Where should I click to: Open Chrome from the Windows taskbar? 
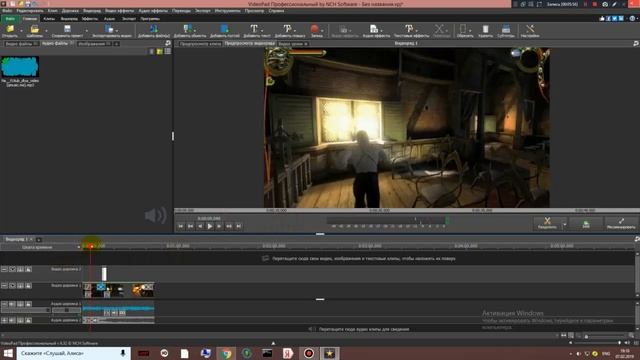tap(226, 353)
